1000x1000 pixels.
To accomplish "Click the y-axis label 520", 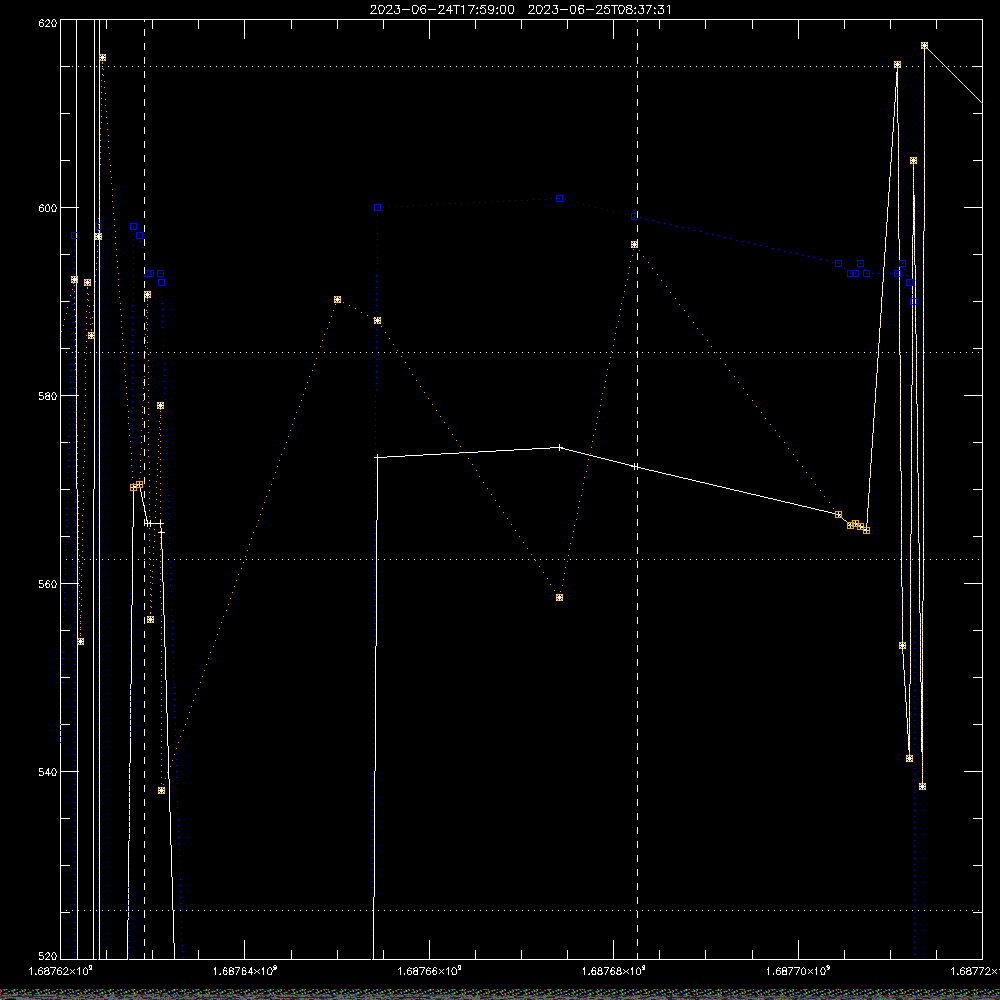I will tap(48, 956).
